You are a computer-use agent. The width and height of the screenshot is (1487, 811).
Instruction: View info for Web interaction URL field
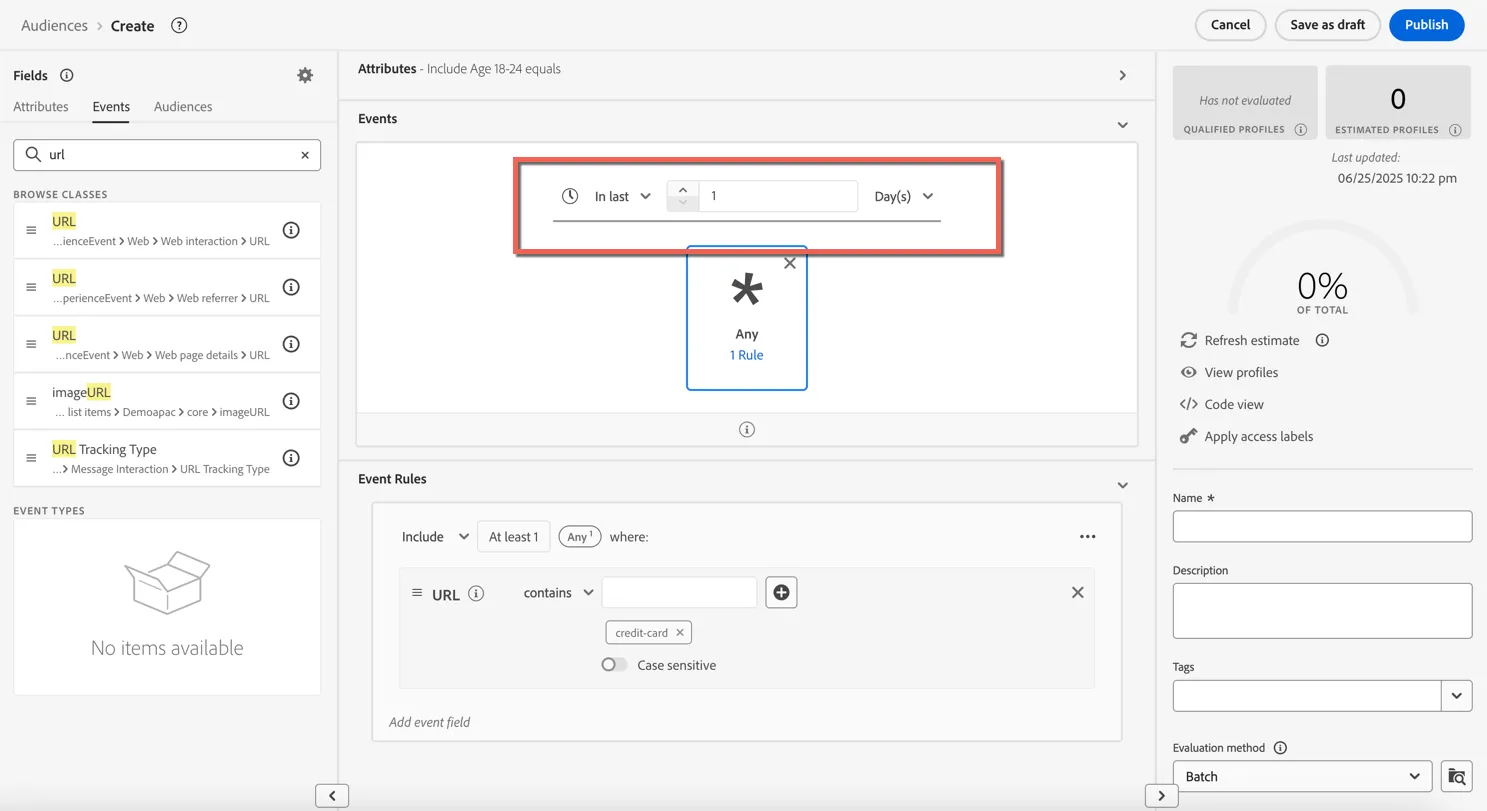pyautogui.click(x=291, y=230)
